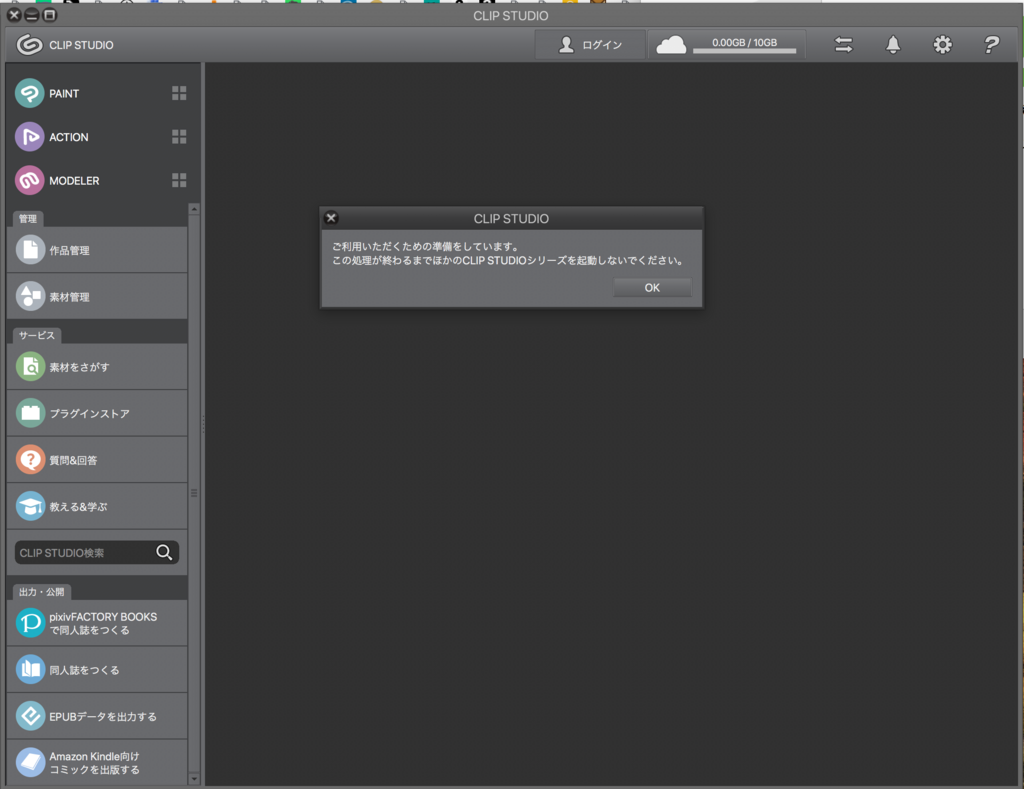Confirm the dialog with OK
This screenshot has width=1024, height=789.
pos(652,287)
